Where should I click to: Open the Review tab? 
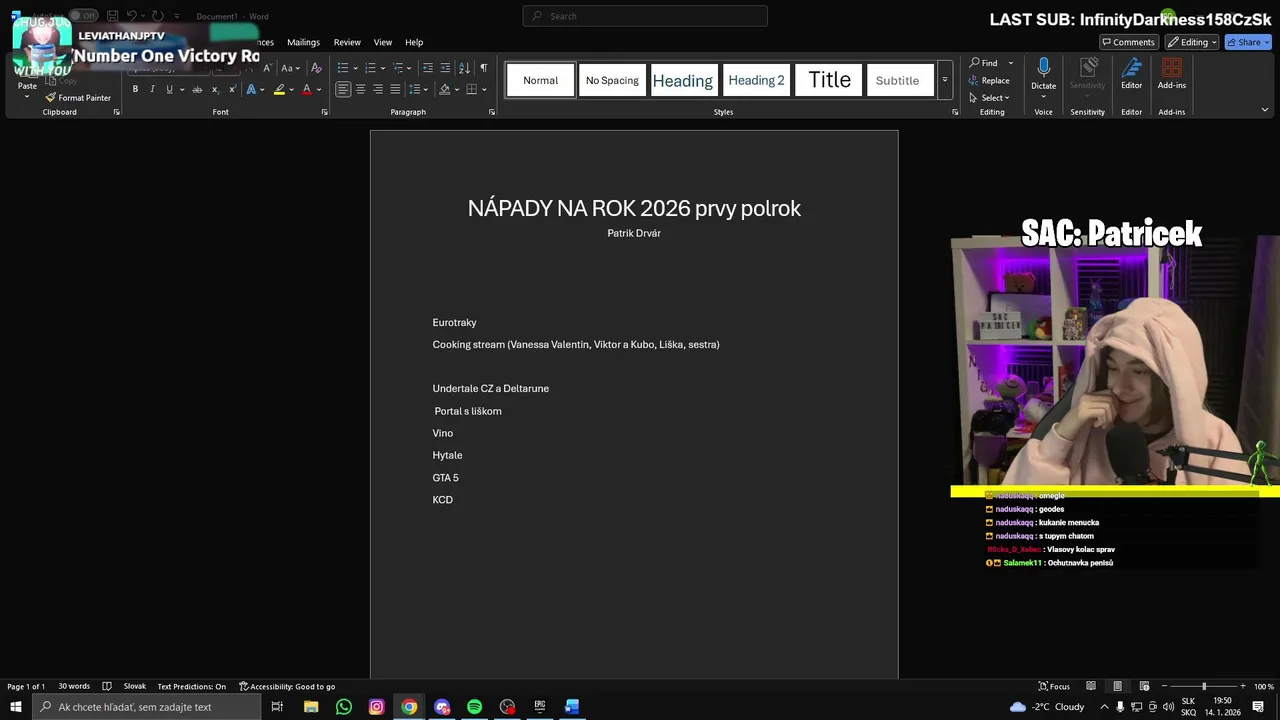[x=347, y=42]
